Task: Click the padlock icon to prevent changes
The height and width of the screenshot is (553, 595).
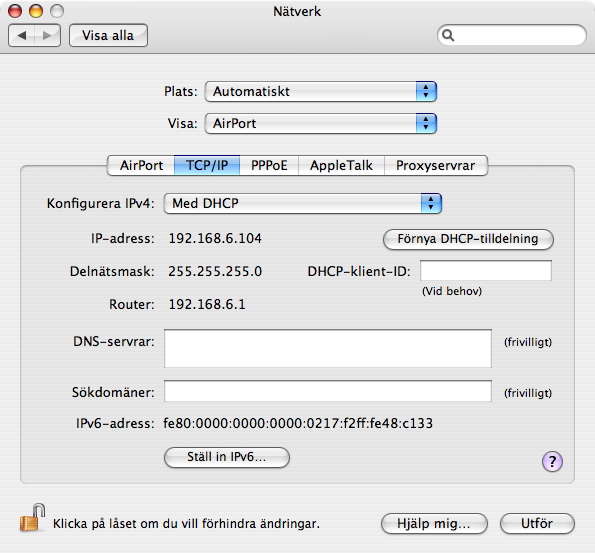Action: point(32,518)
